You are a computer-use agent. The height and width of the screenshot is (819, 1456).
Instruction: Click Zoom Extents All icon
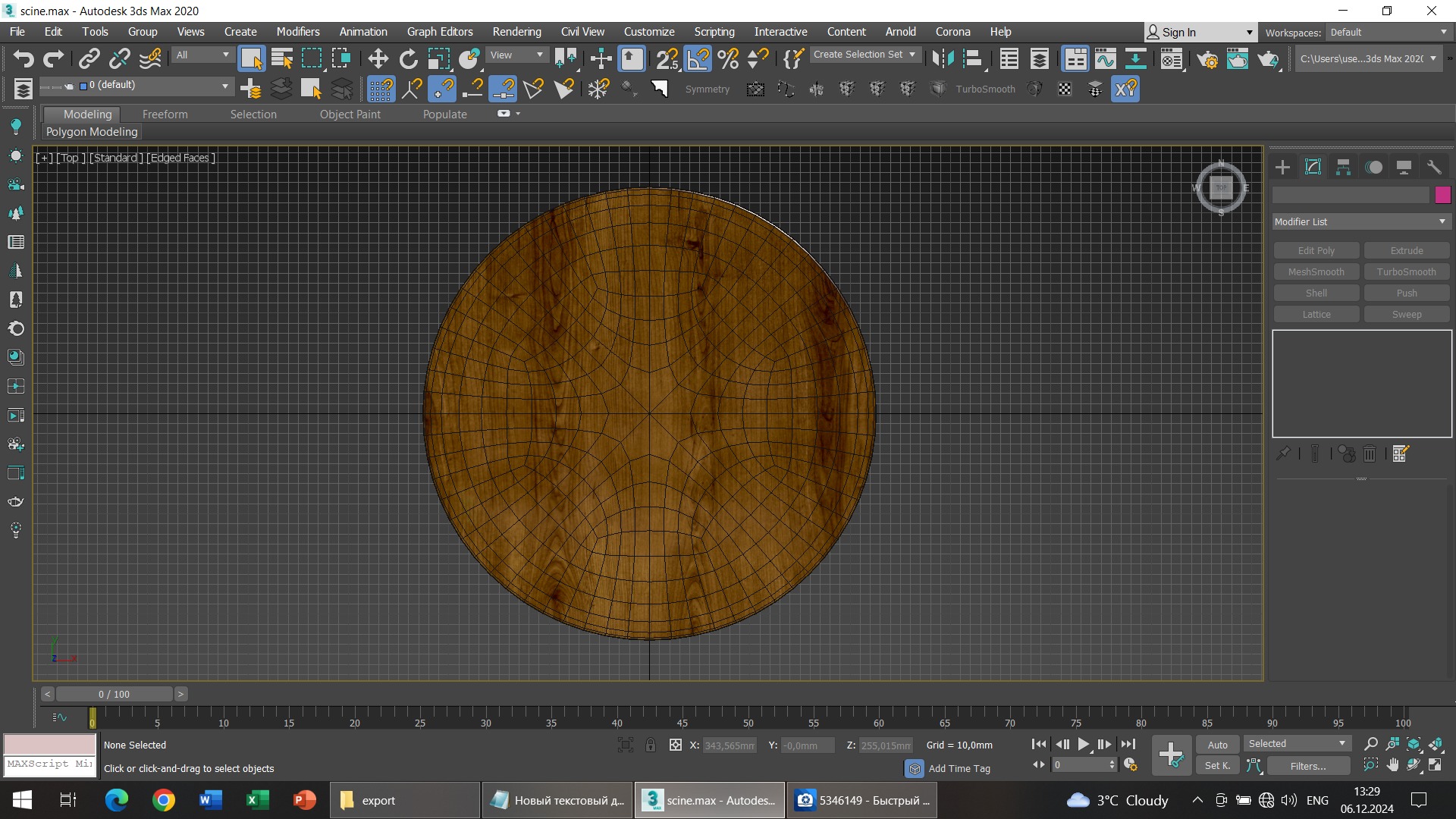coord(1436,744)
